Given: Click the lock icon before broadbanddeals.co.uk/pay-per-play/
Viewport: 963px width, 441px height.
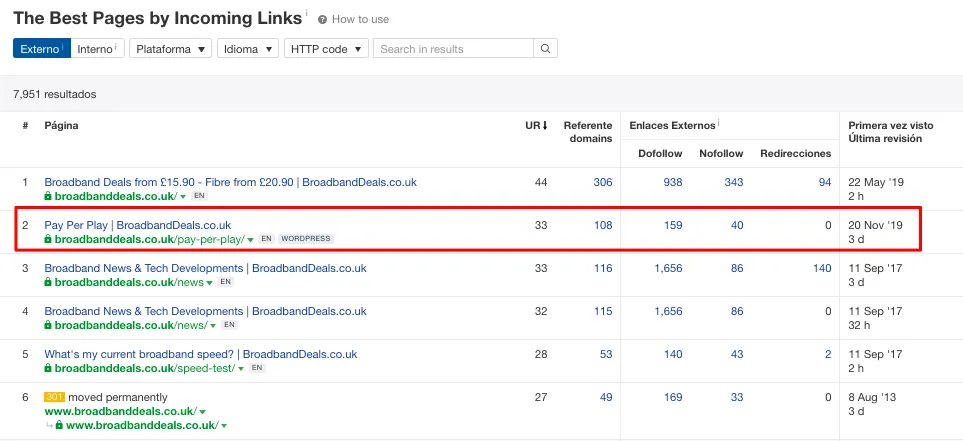Looking at the screenshot, I should [48, 239].
